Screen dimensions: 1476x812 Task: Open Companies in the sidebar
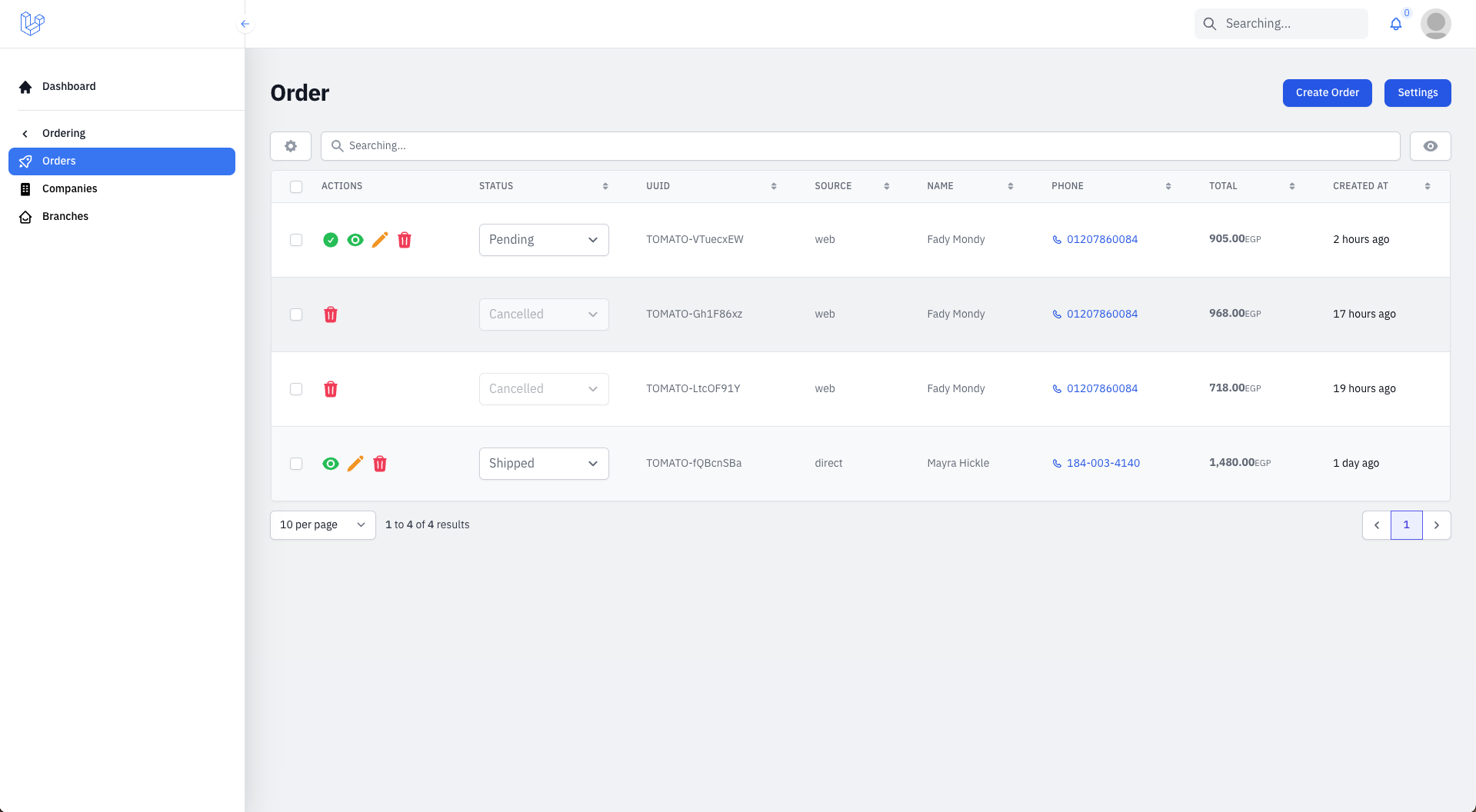point(122,189)
